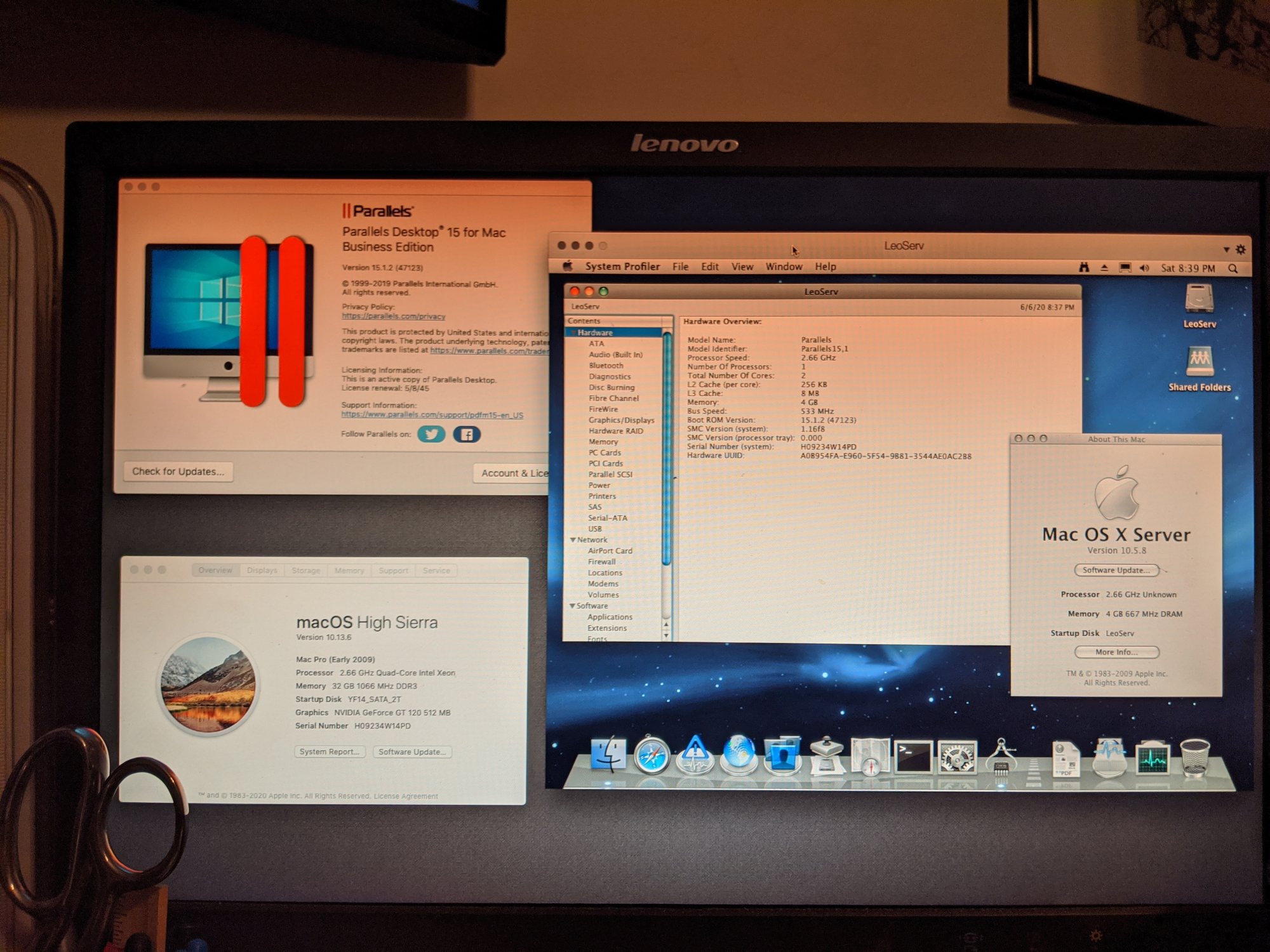Click binoculars Remote Desktop menu bar icon

(1084, 268)
